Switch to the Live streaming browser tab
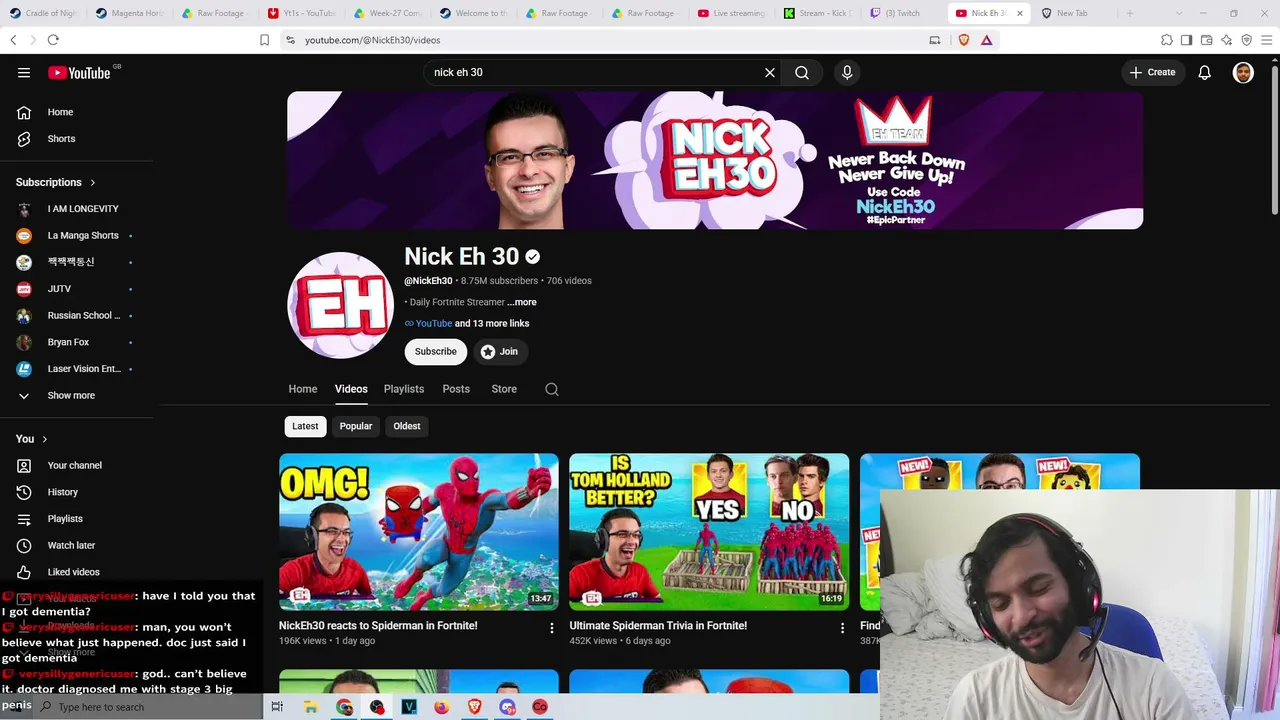The width and height of the screenshot is (1280, 720). (733, 13)
